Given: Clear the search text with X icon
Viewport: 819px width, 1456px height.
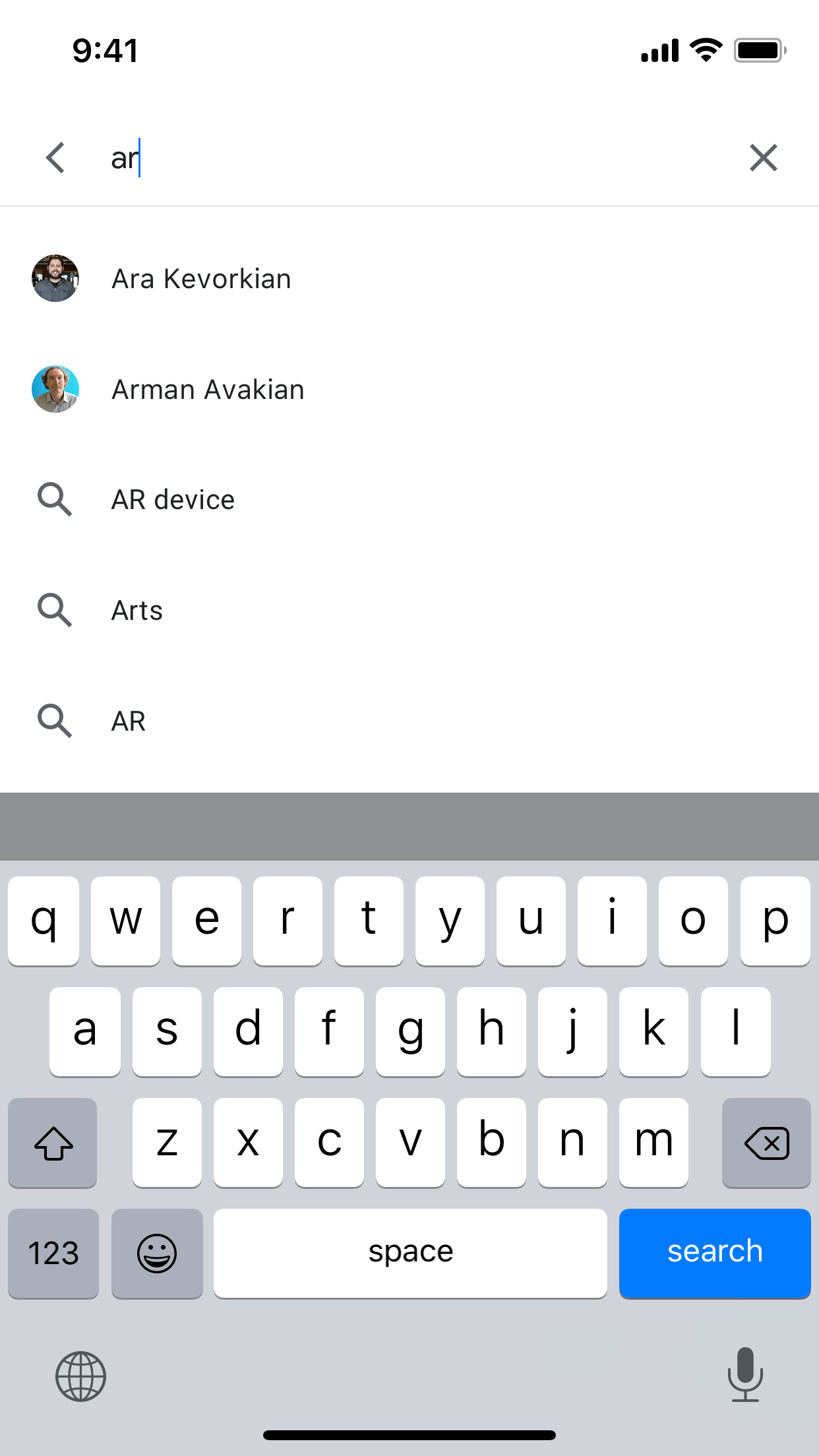Looking at the screenshot, I should pyautogui.click(x=764, y=158).
